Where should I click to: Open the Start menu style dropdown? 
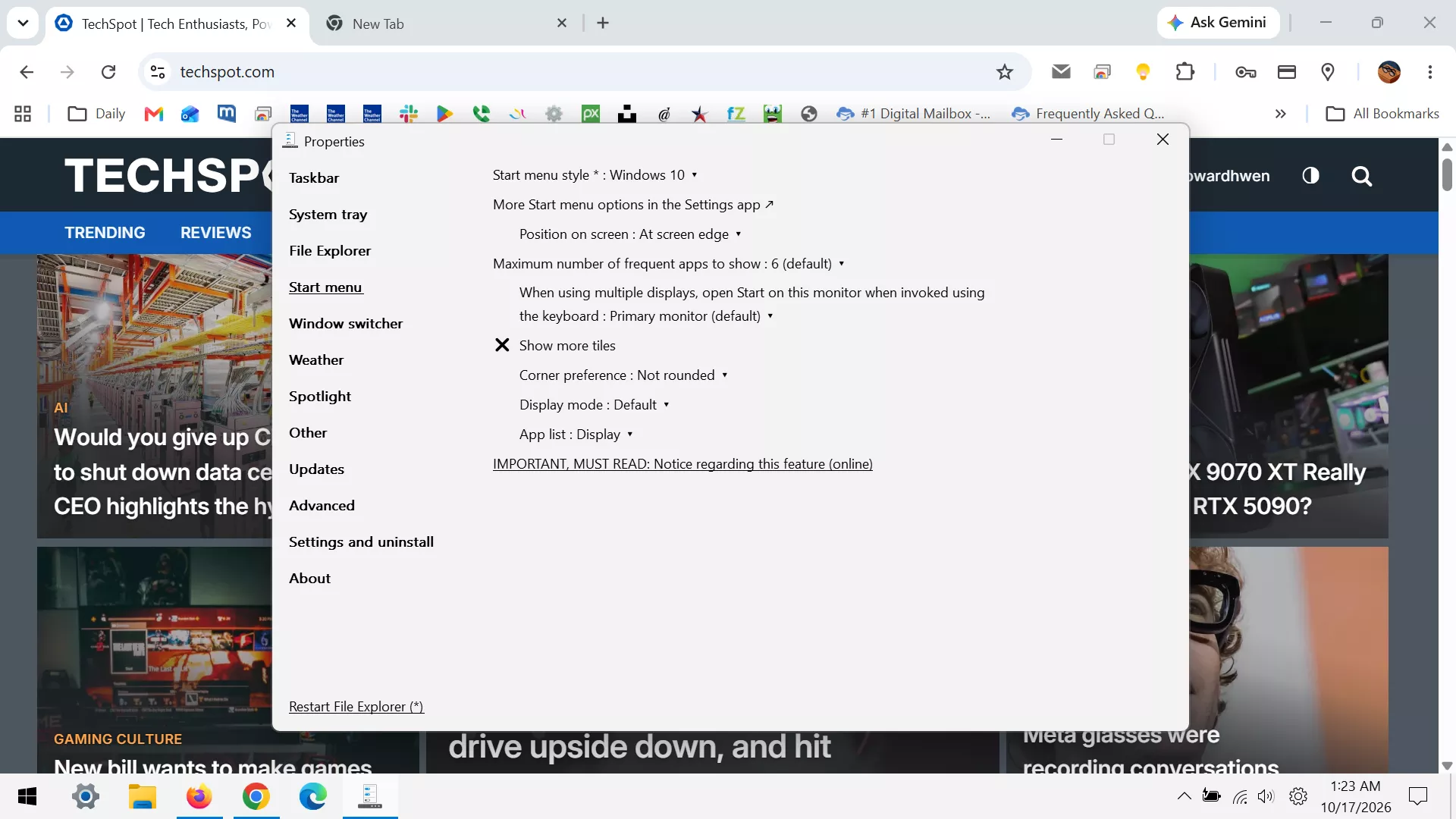click(x=595, y=175)
